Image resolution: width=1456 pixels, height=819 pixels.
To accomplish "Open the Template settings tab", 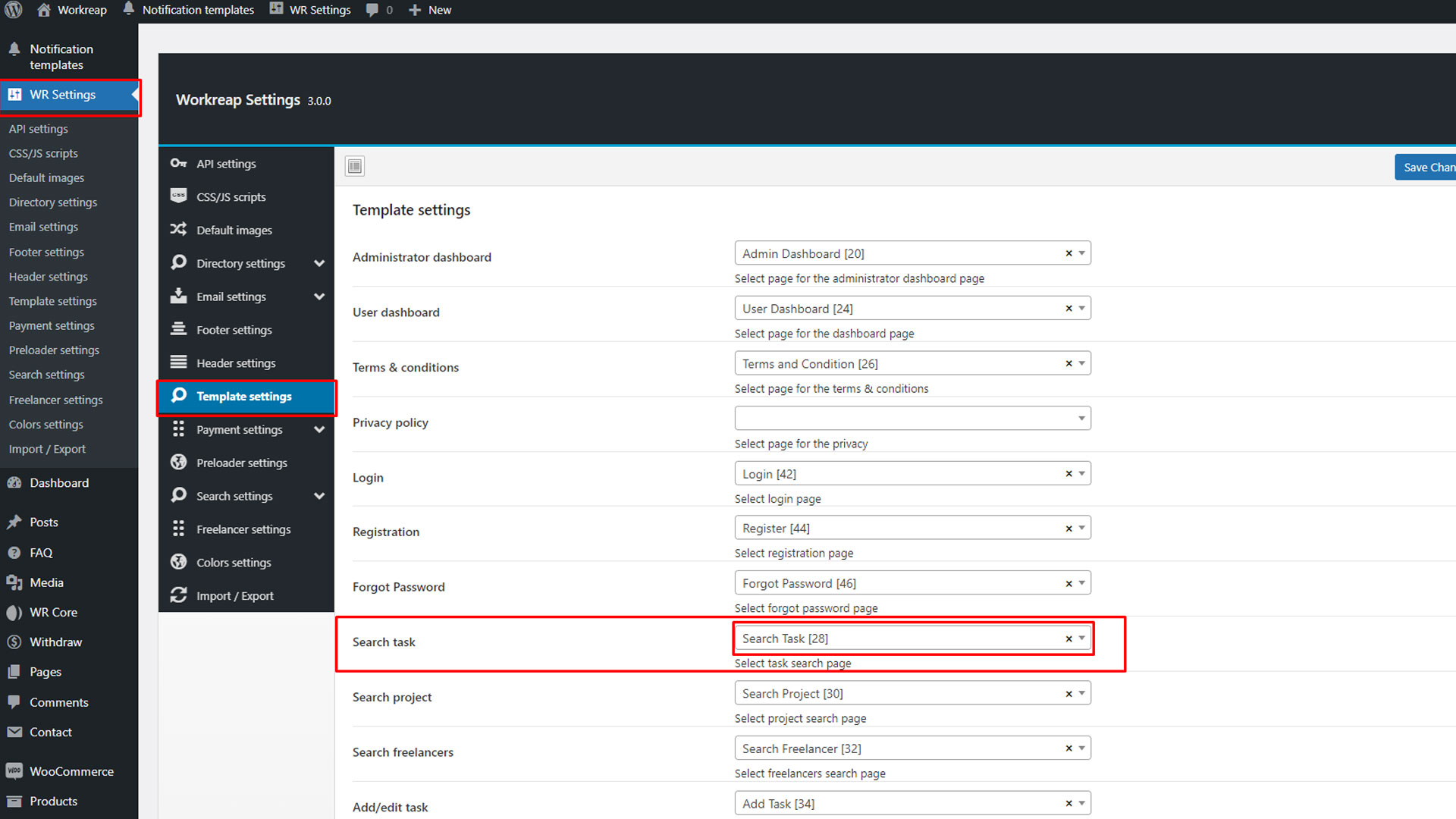I will (x=244, y=397).
